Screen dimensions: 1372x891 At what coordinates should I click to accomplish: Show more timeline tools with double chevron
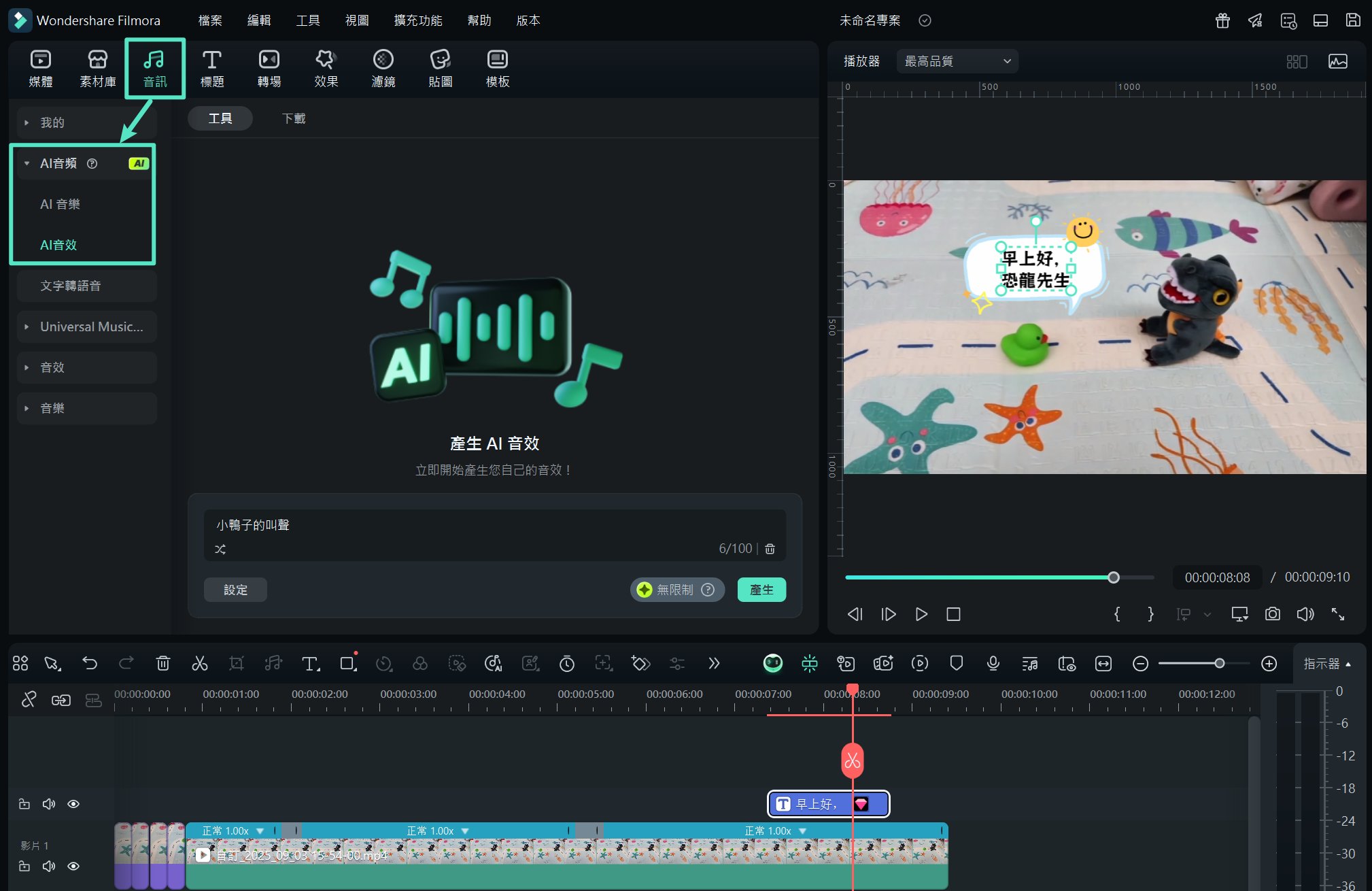(x=714, y=663)
